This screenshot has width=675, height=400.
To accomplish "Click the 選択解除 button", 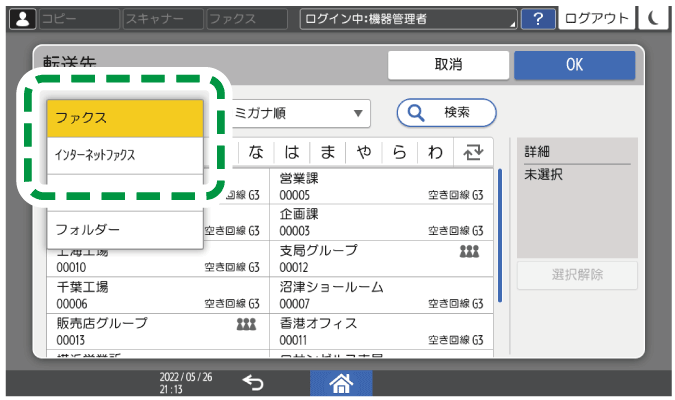I will [x=577, y=275].
